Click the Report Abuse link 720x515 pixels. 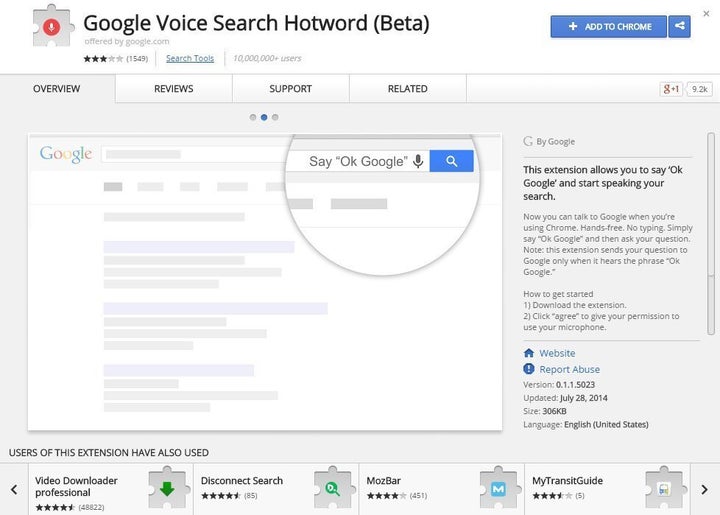569,369
